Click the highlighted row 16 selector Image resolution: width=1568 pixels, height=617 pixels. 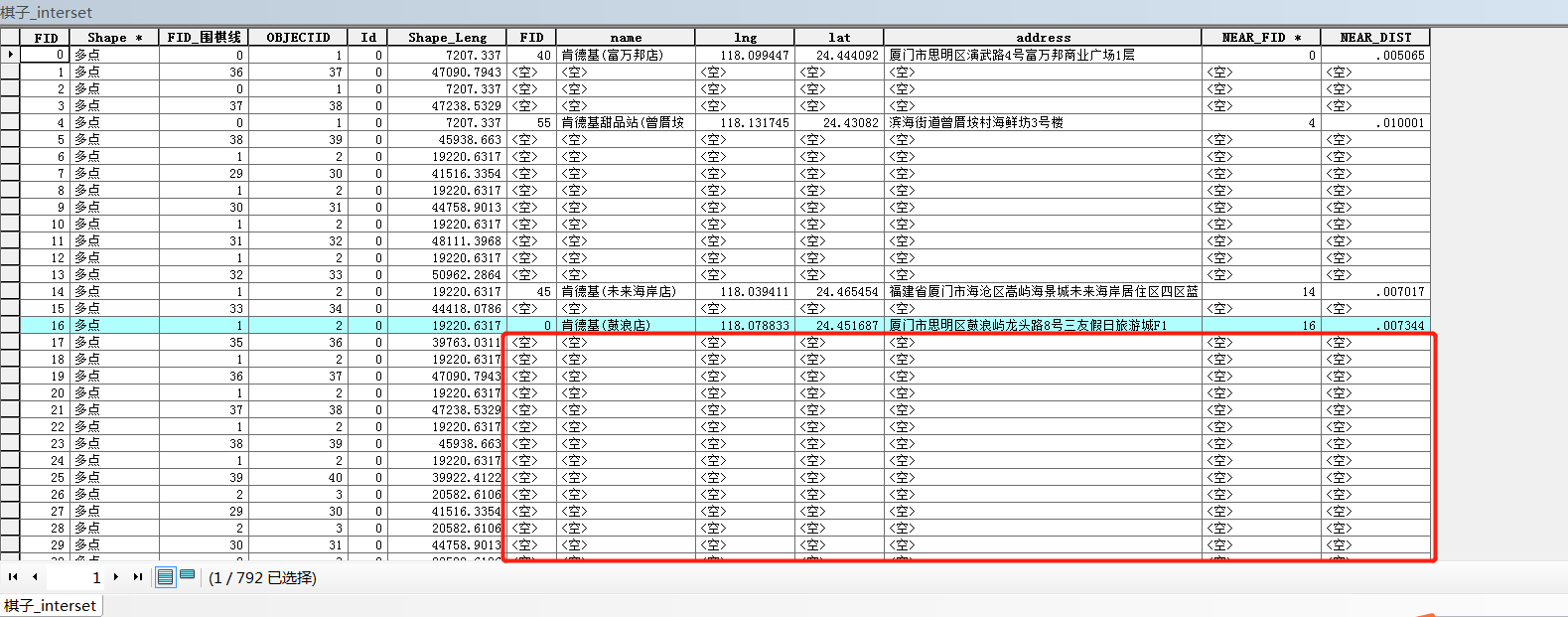(10, 326)
